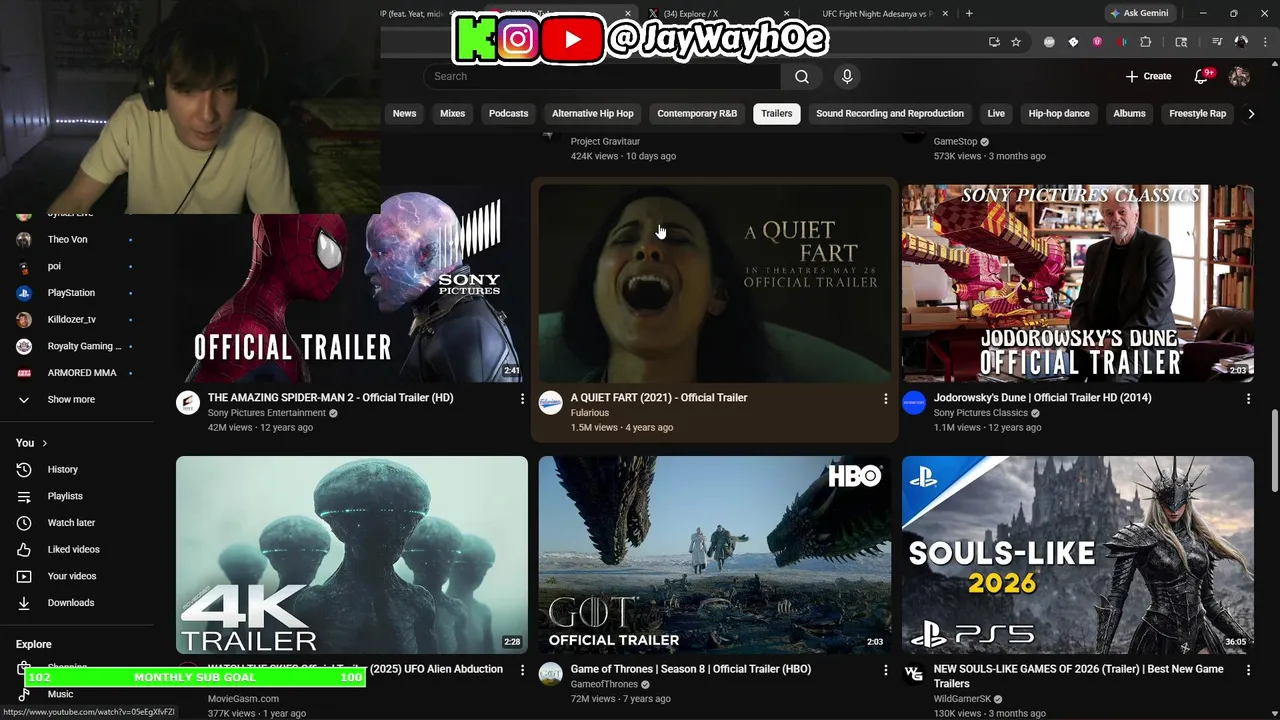Open more options for Jodorowsky's Dune video
Screen dimensions: 1280x720
(1248, 398)
